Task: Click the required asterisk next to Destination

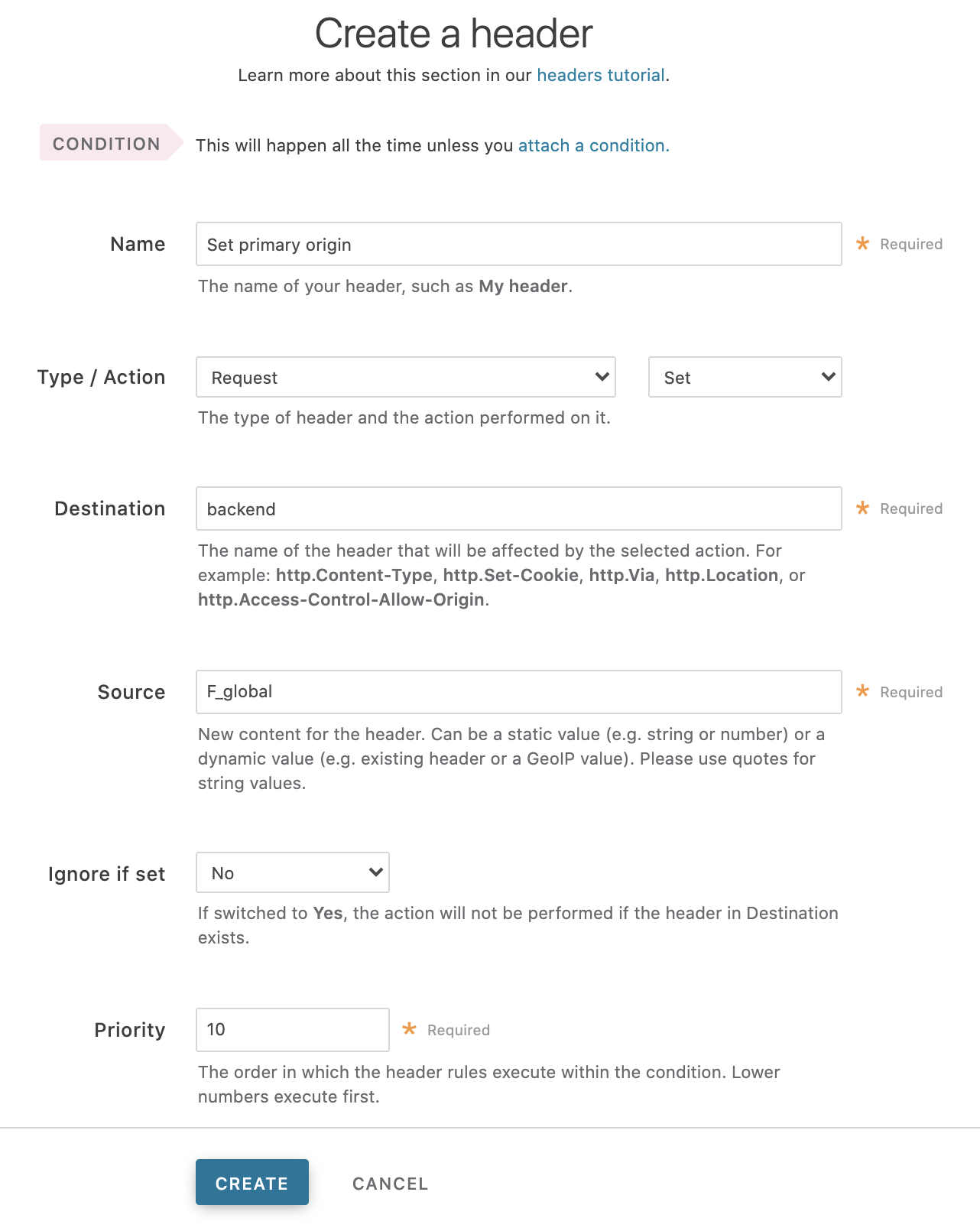Action: point(862,508)
